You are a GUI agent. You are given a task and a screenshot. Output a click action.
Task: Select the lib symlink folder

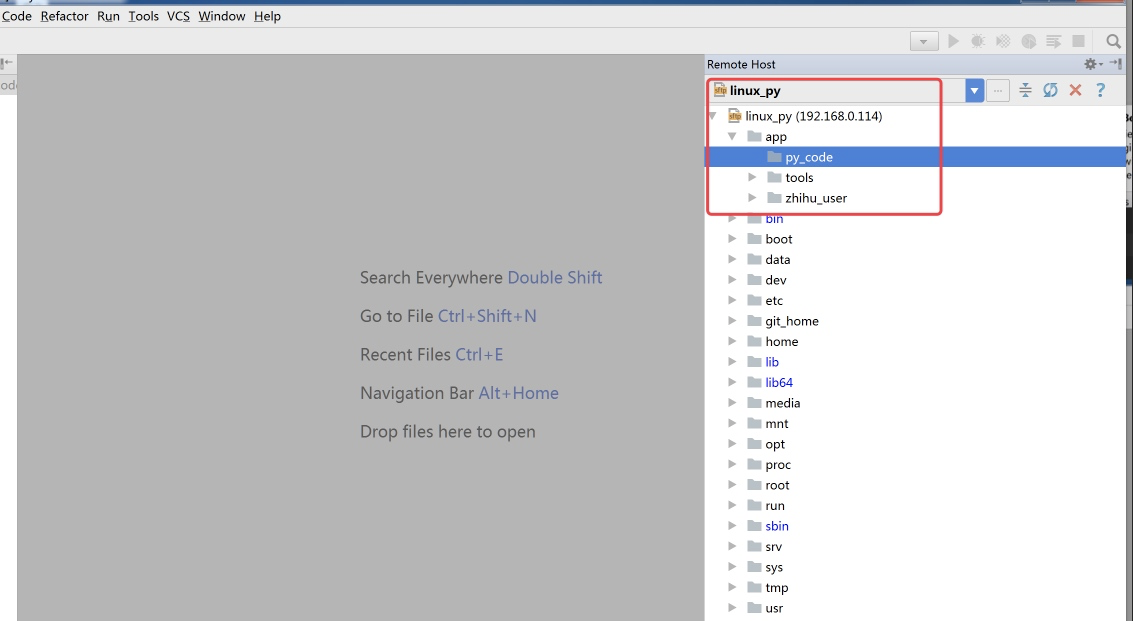pyautogui.click(x=772, y=362)
